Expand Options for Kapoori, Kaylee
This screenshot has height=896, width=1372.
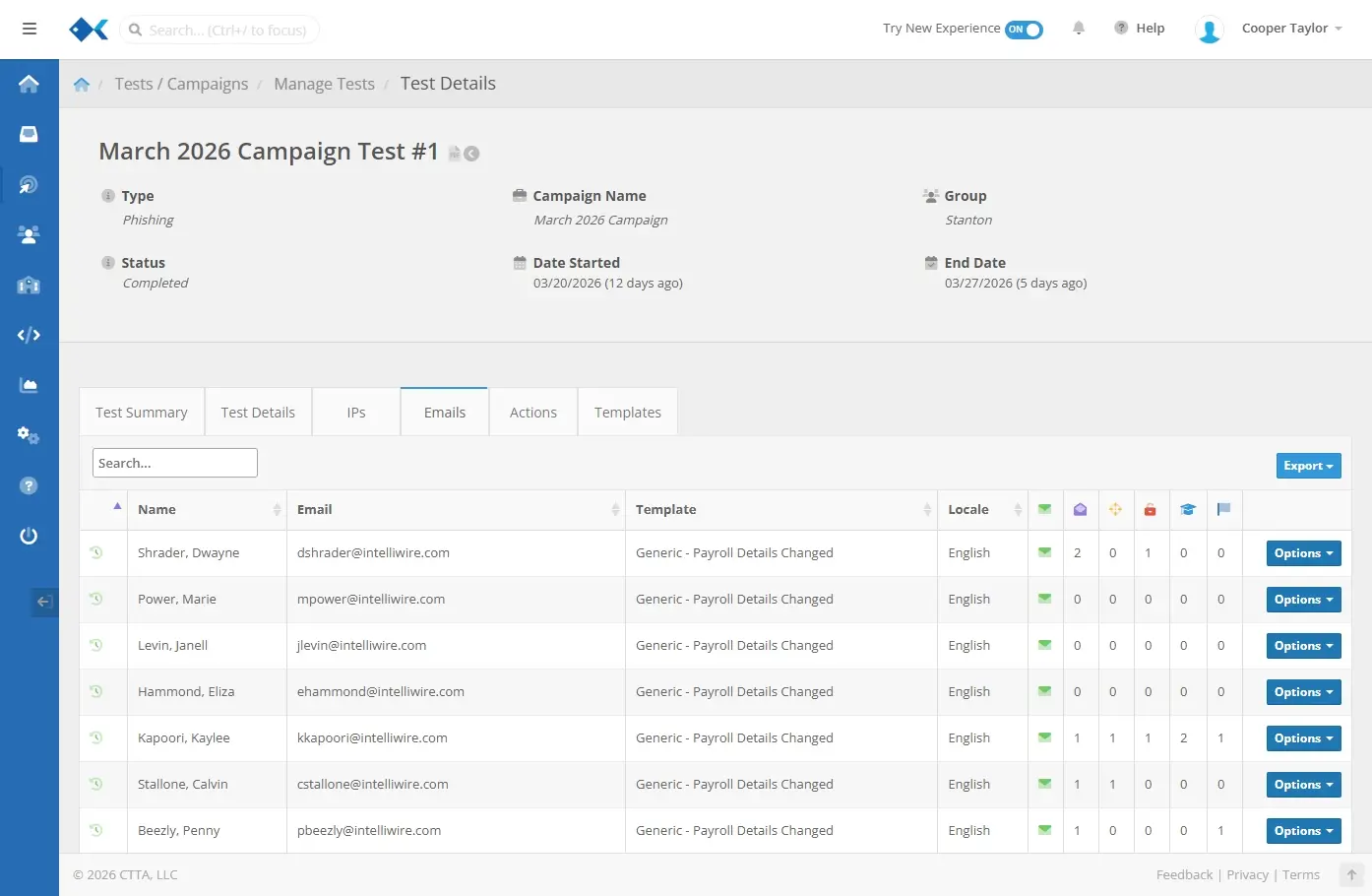(x=1303, y=738)
